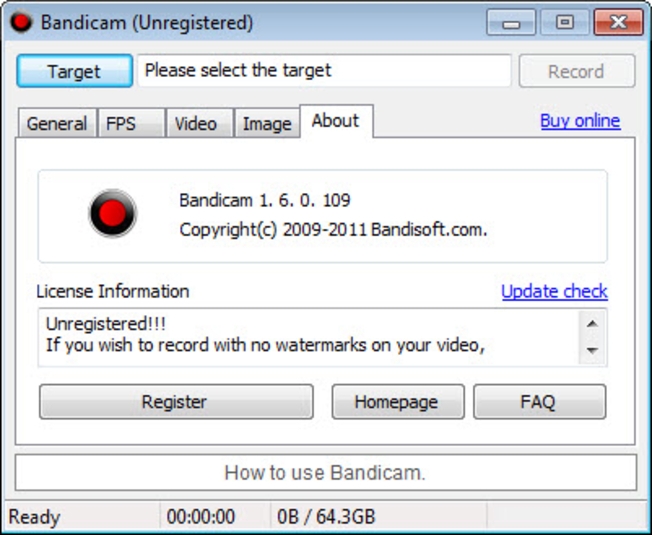Click the Bandicam title bar icon
This screenshot has height=535, width=652.
21,22
